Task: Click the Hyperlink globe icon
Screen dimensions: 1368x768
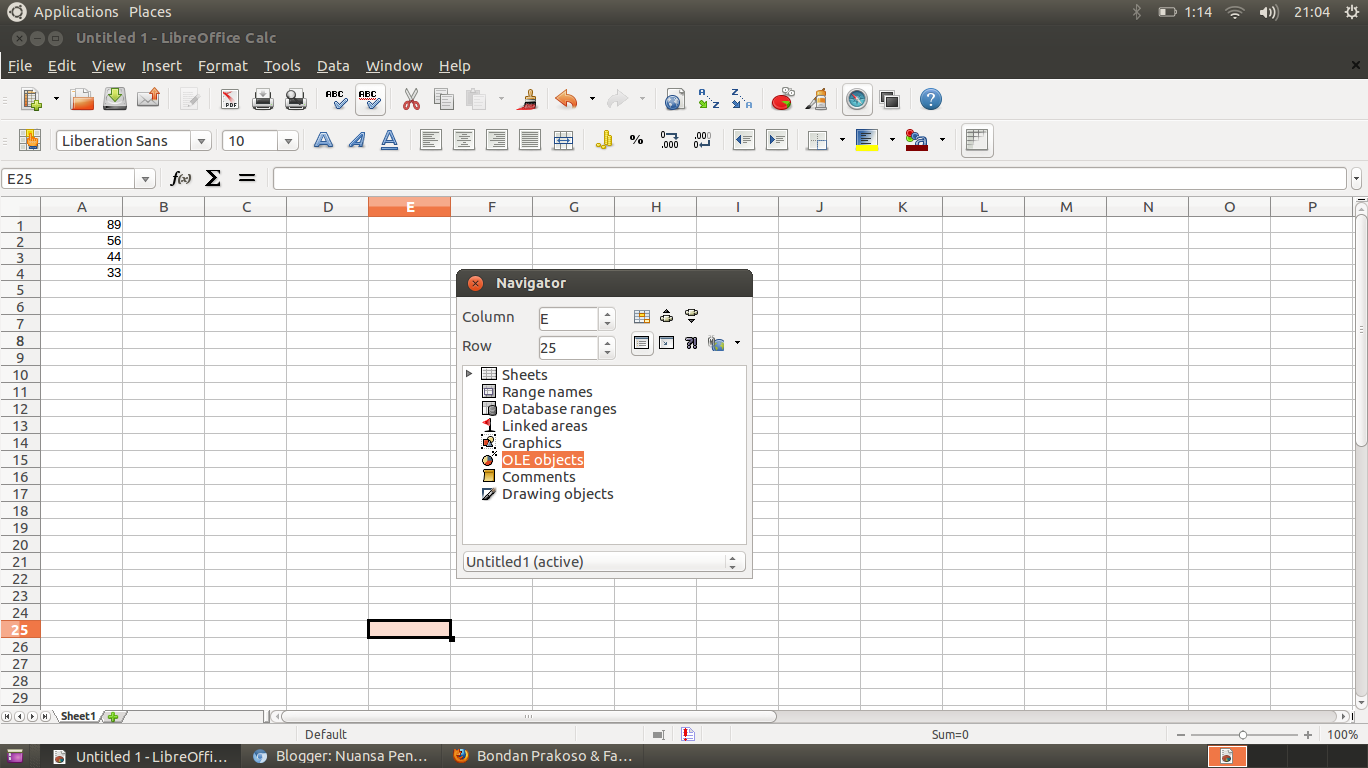Action: coord(675,99)
